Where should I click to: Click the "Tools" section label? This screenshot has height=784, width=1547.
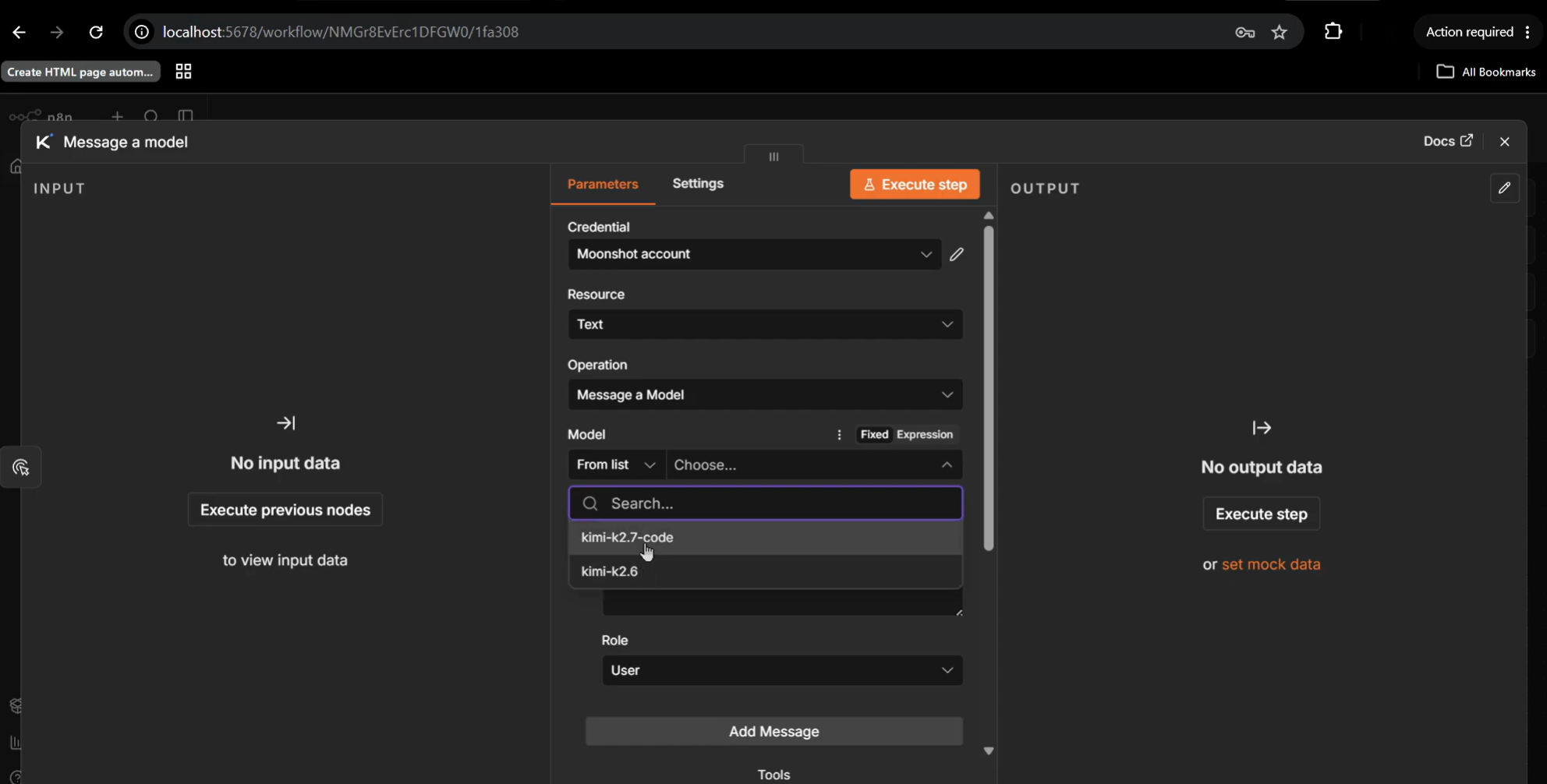pos(773,775)
